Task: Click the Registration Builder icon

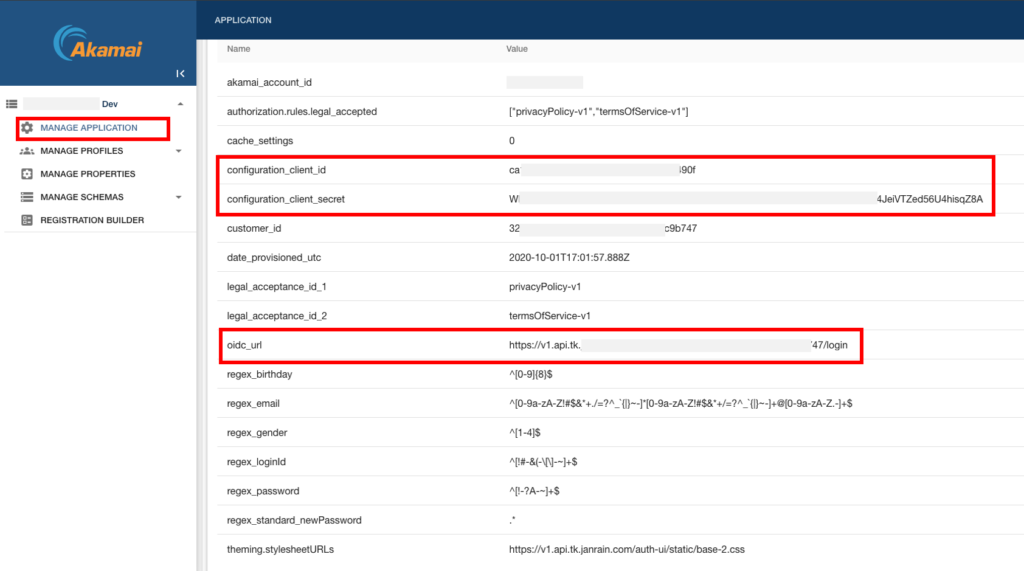Action: (27, 220)
